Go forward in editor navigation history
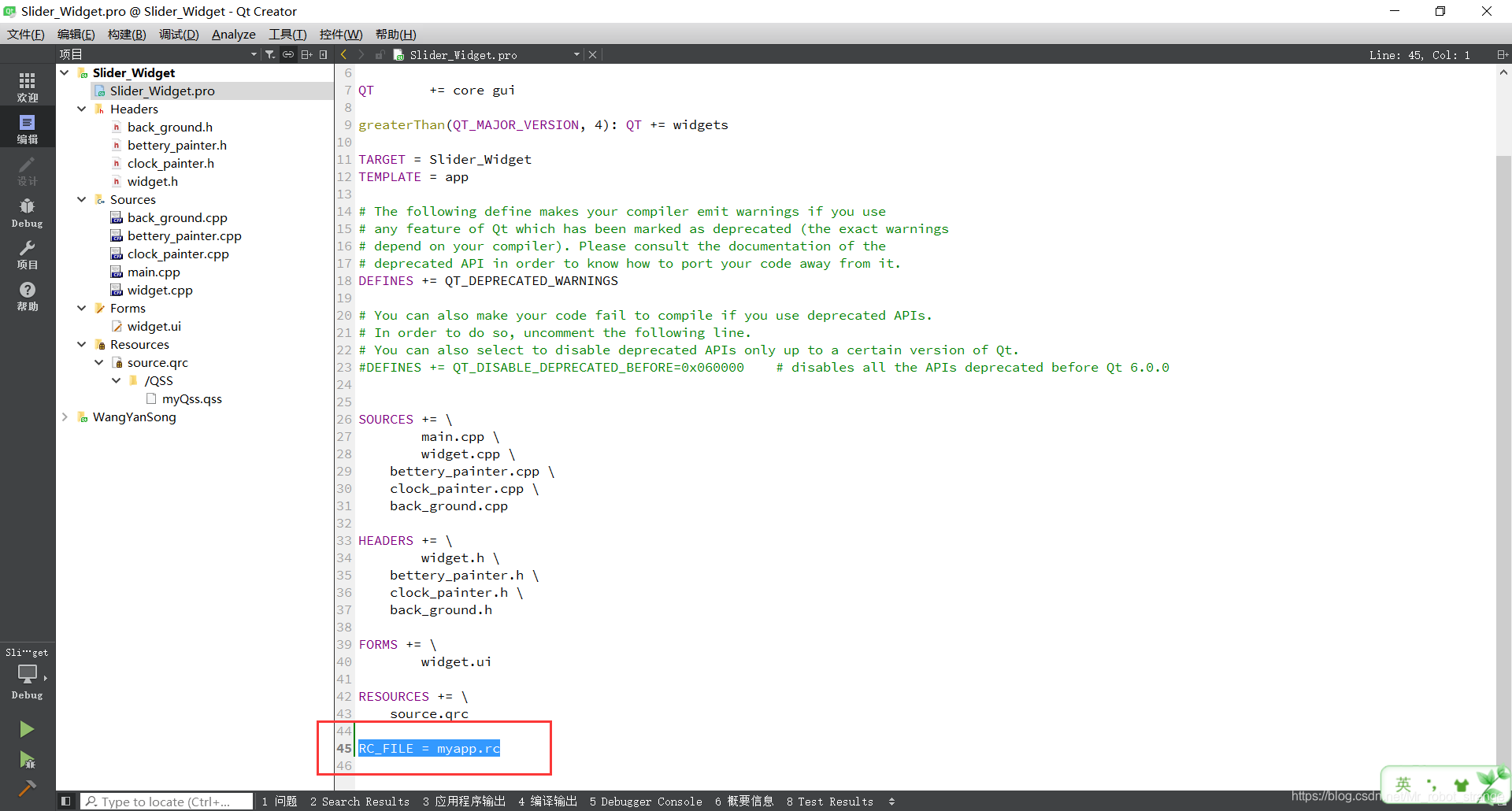This screenshot has height=811, width=1512. [361, 54]
